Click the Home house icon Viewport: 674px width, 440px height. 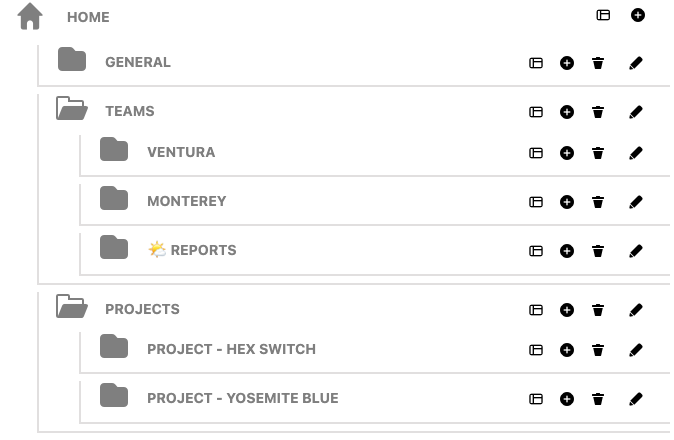pos(31,16)
